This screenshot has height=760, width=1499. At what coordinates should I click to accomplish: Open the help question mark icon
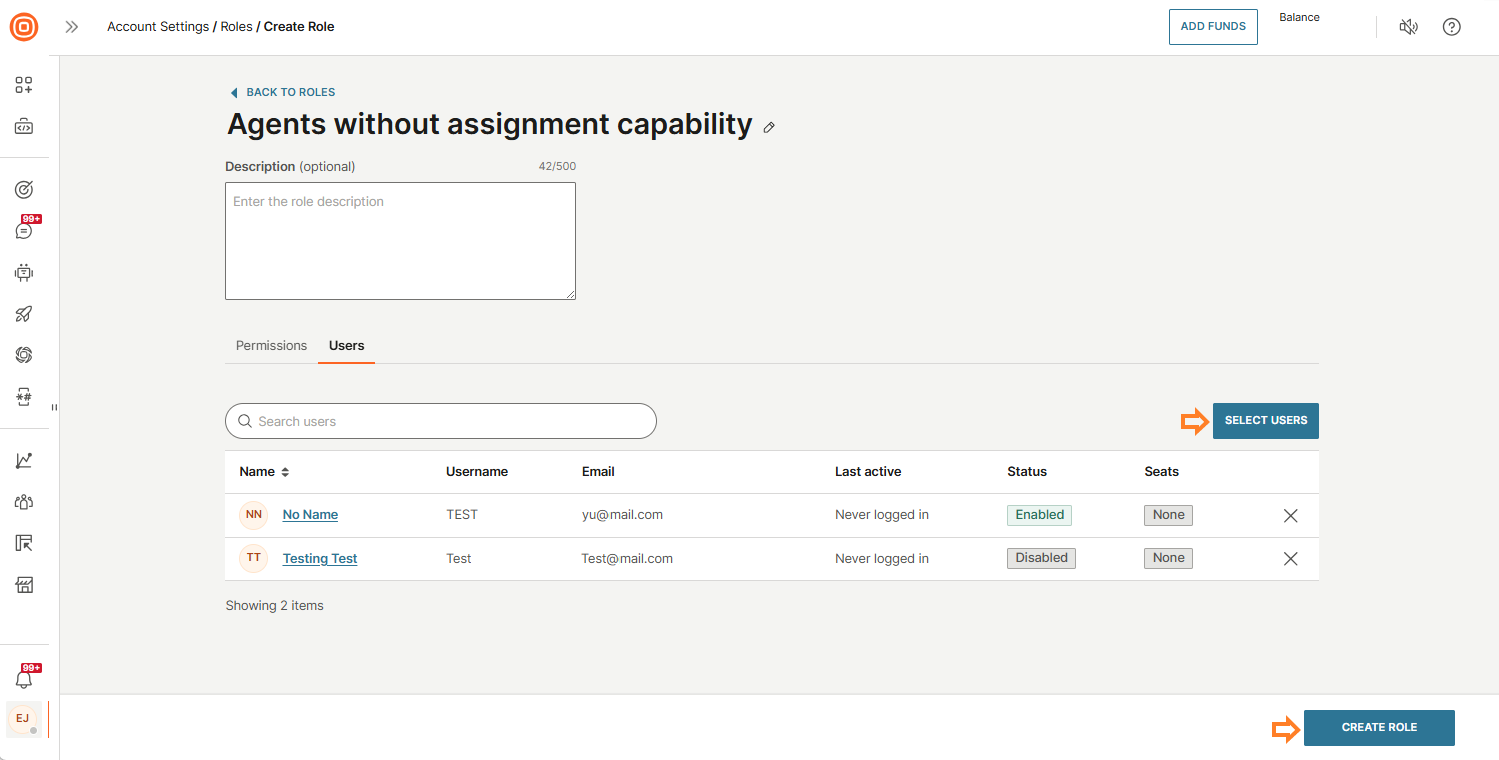[1451, 27]
